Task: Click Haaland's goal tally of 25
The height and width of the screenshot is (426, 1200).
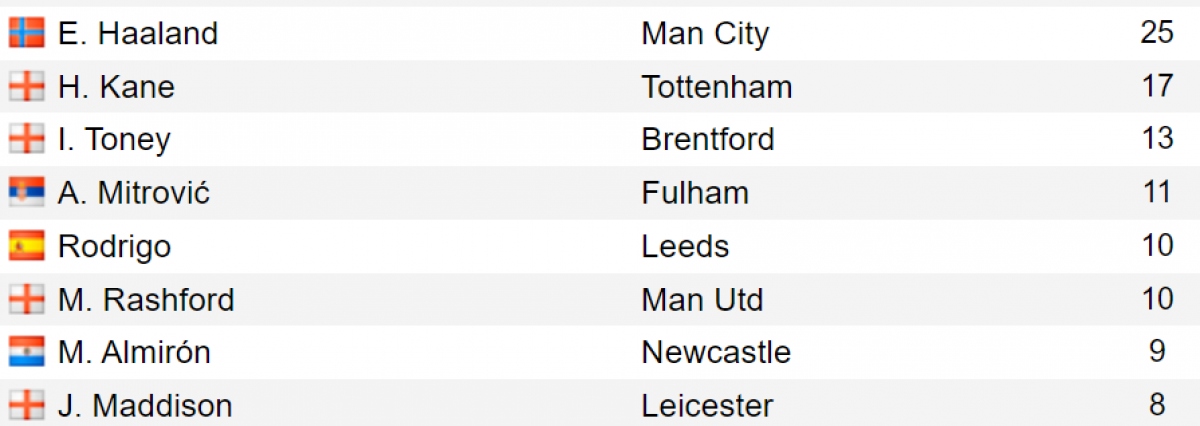Action: click(x=1157, y=32)
